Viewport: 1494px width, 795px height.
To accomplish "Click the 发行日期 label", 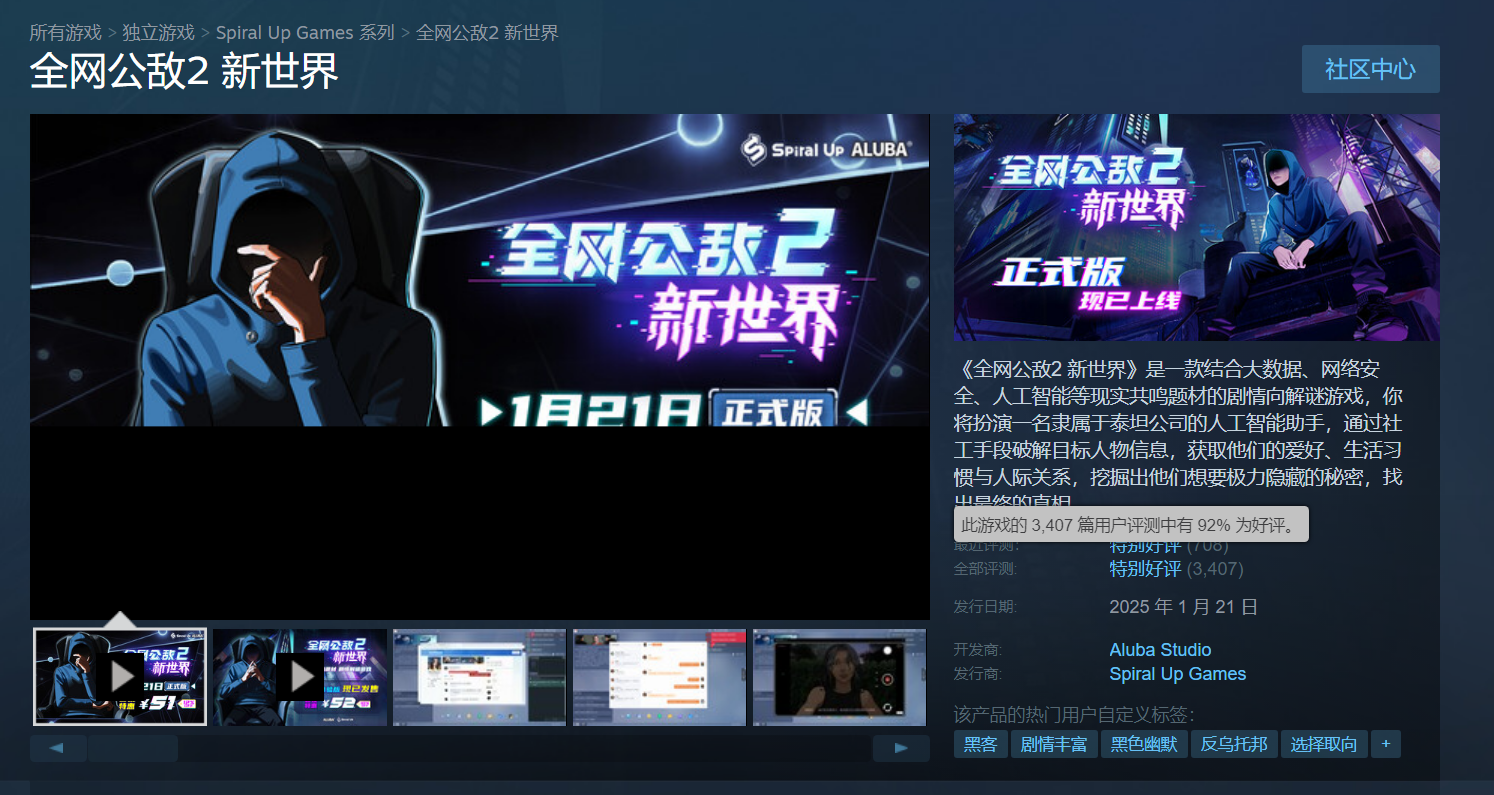I will (985, 607).
